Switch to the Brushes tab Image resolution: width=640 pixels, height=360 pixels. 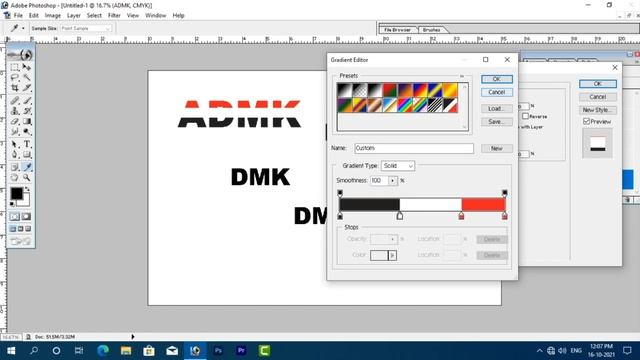pyautogui.click(x=432, y=30)
